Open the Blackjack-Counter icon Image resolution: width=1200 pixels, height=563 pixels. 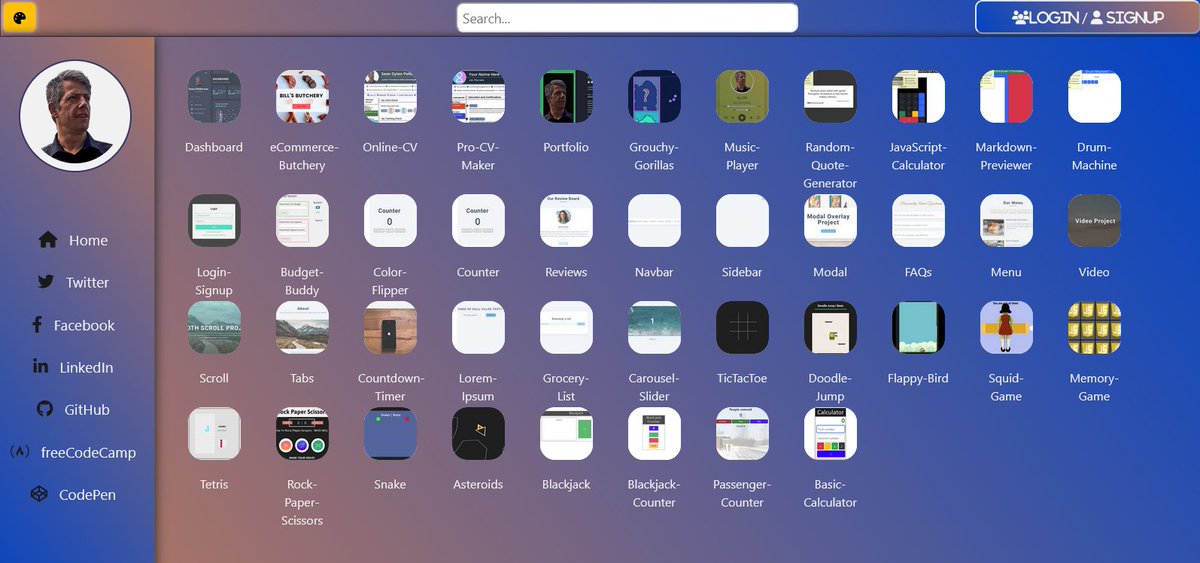tap(654, 433)
